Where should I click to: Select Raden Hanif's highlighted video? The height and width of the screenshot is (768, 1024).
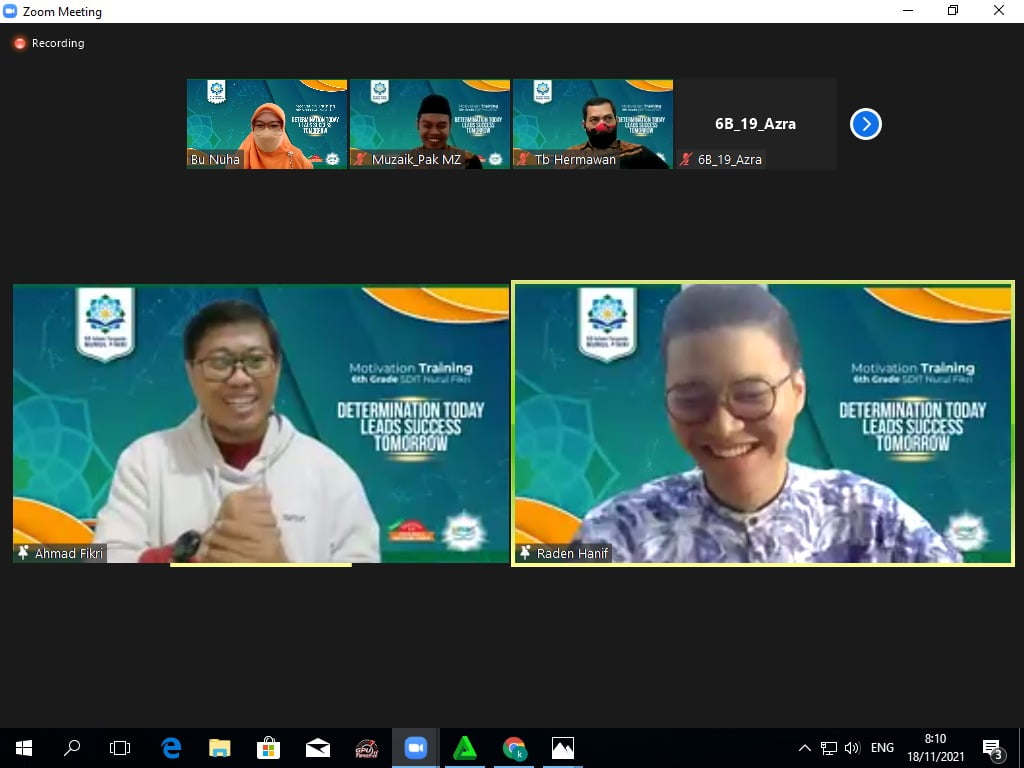(x=762, y=423)
